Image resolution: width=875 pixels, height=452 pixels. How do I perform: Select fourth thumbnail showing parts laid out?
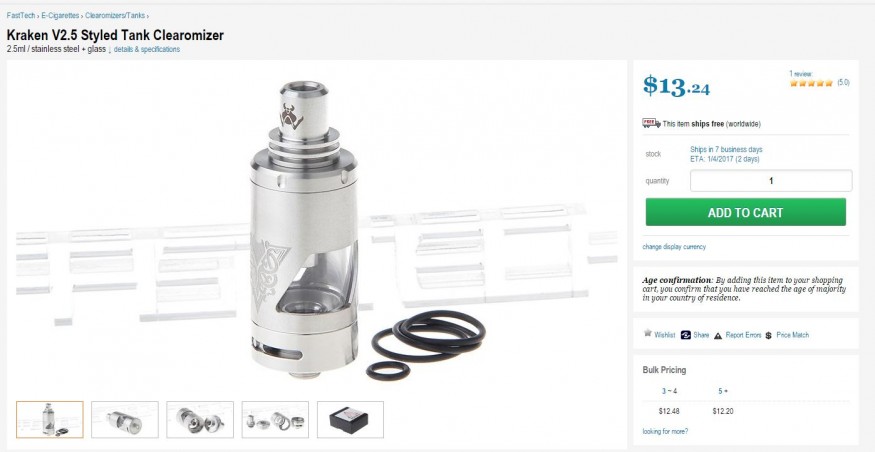point(275,420)
